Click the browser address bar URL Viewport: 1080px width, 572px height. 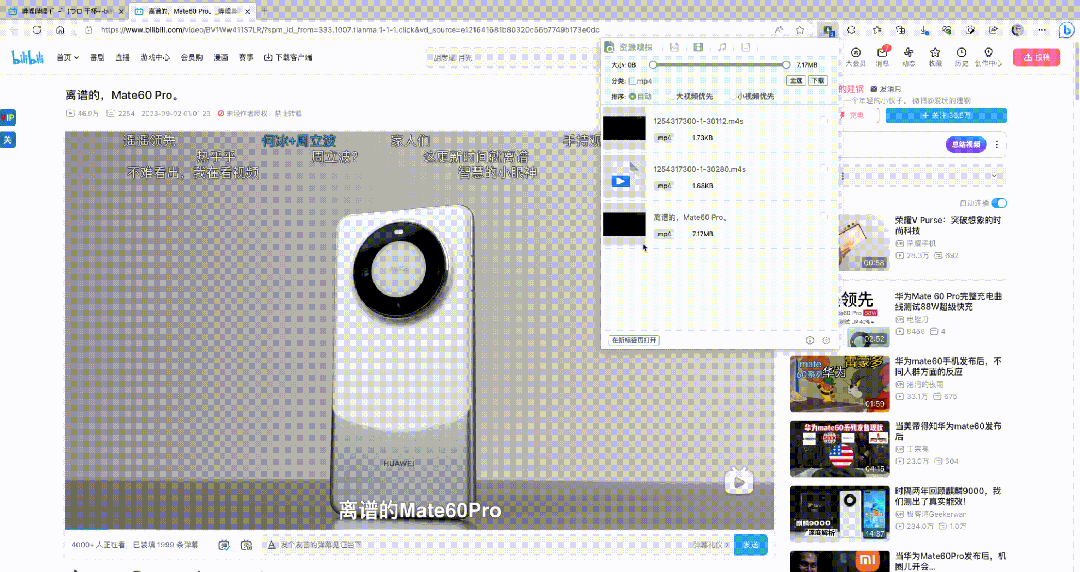tap(350, 30)
